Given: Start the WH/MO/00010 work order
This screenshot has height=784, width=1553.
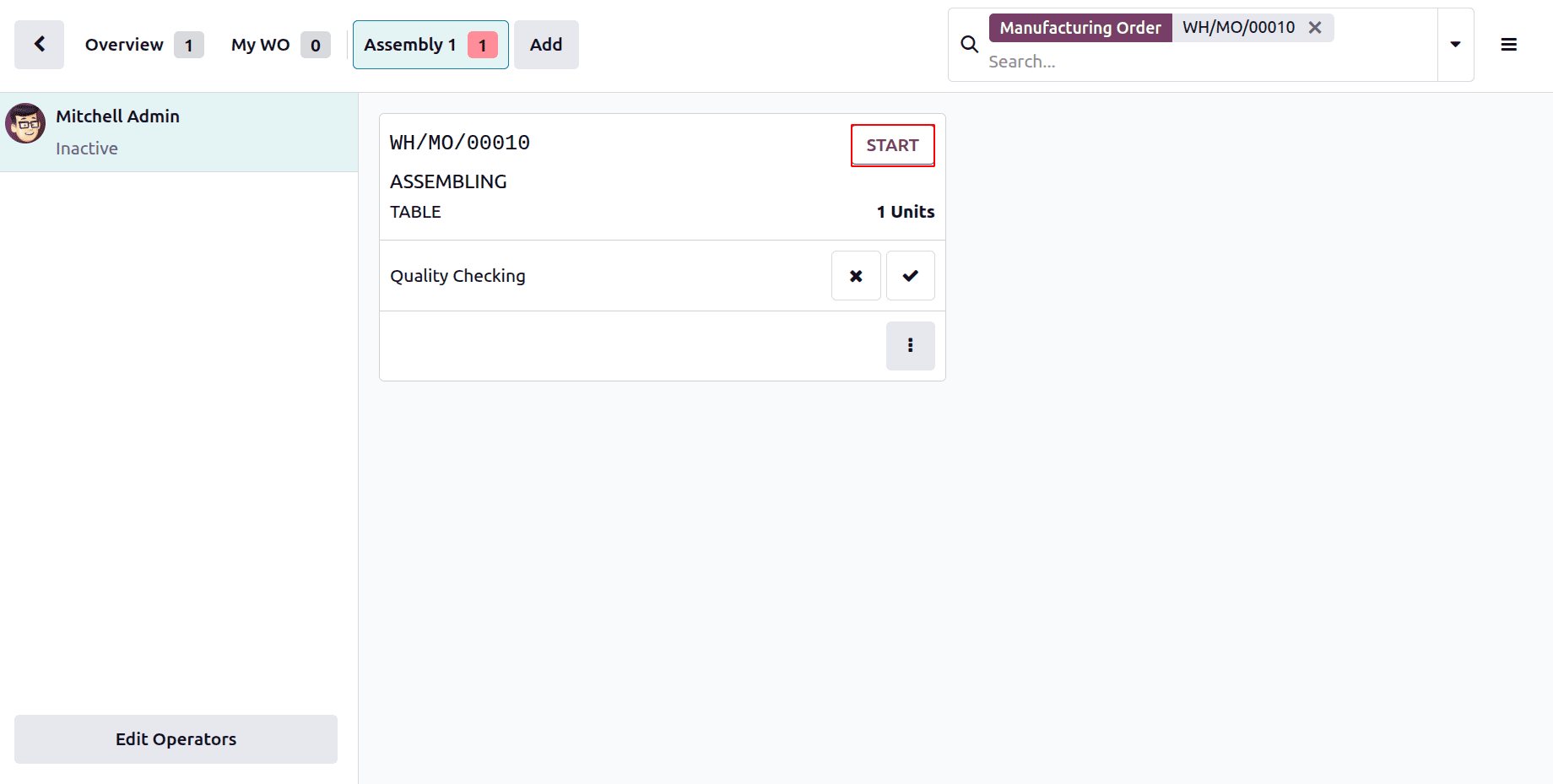Looking at the screenshot, I should [x=893, y=145].
